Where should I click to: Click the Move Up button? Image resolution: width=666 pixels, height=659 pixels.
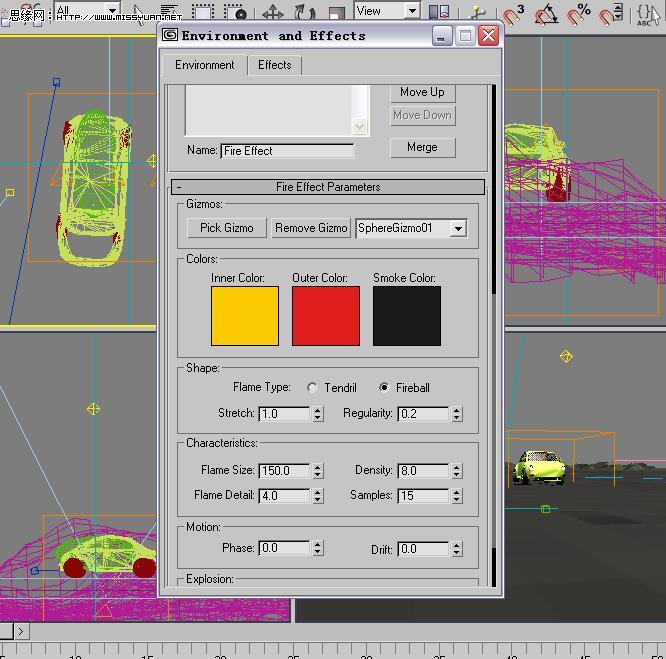coord(423,92)
